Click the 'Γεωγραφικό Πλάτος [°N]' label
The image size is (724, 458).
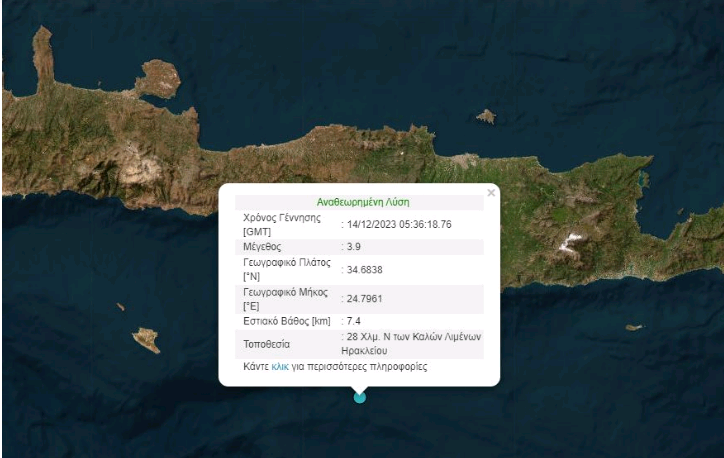(287, 270)
